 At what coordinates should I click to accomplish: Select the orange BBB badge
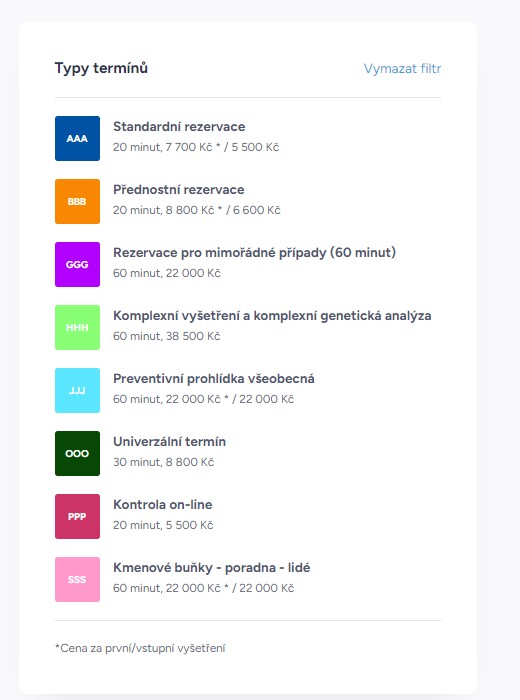tap(77, 201)
